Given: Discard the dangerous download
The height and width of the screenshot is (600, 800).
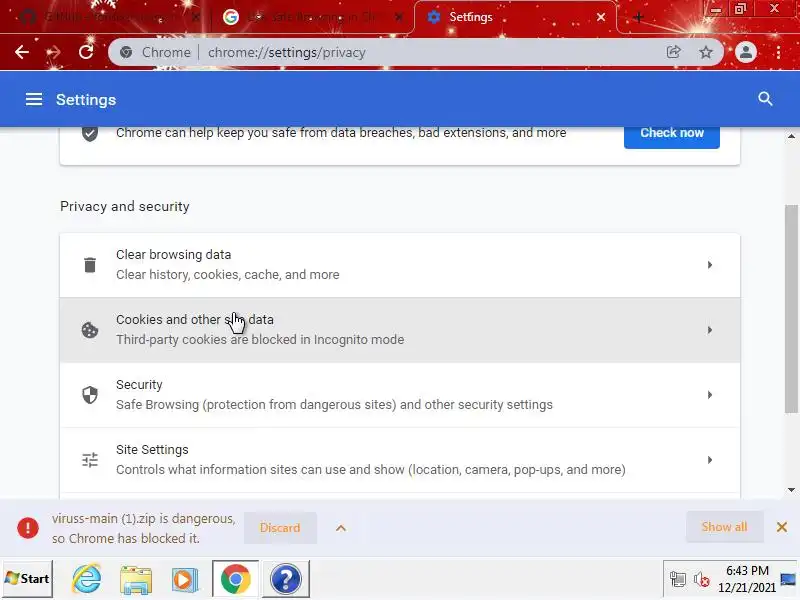Looking at the screenshot, I should tap(280, 528).
